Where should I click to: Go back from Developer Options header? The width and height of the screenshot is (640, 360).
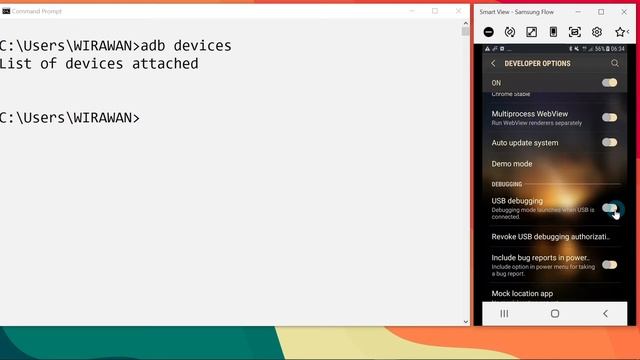click(x=493, y=63)
